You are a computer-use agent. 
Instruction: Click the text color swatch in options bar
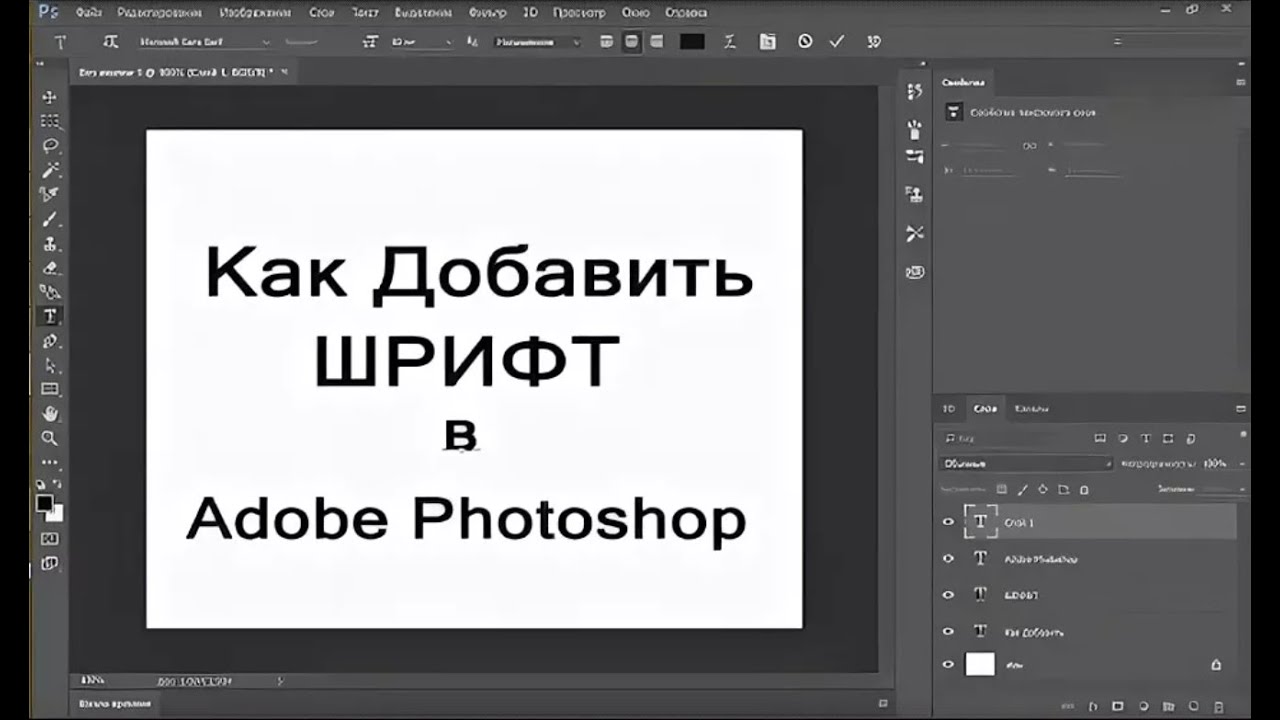[x=692, y=42]
